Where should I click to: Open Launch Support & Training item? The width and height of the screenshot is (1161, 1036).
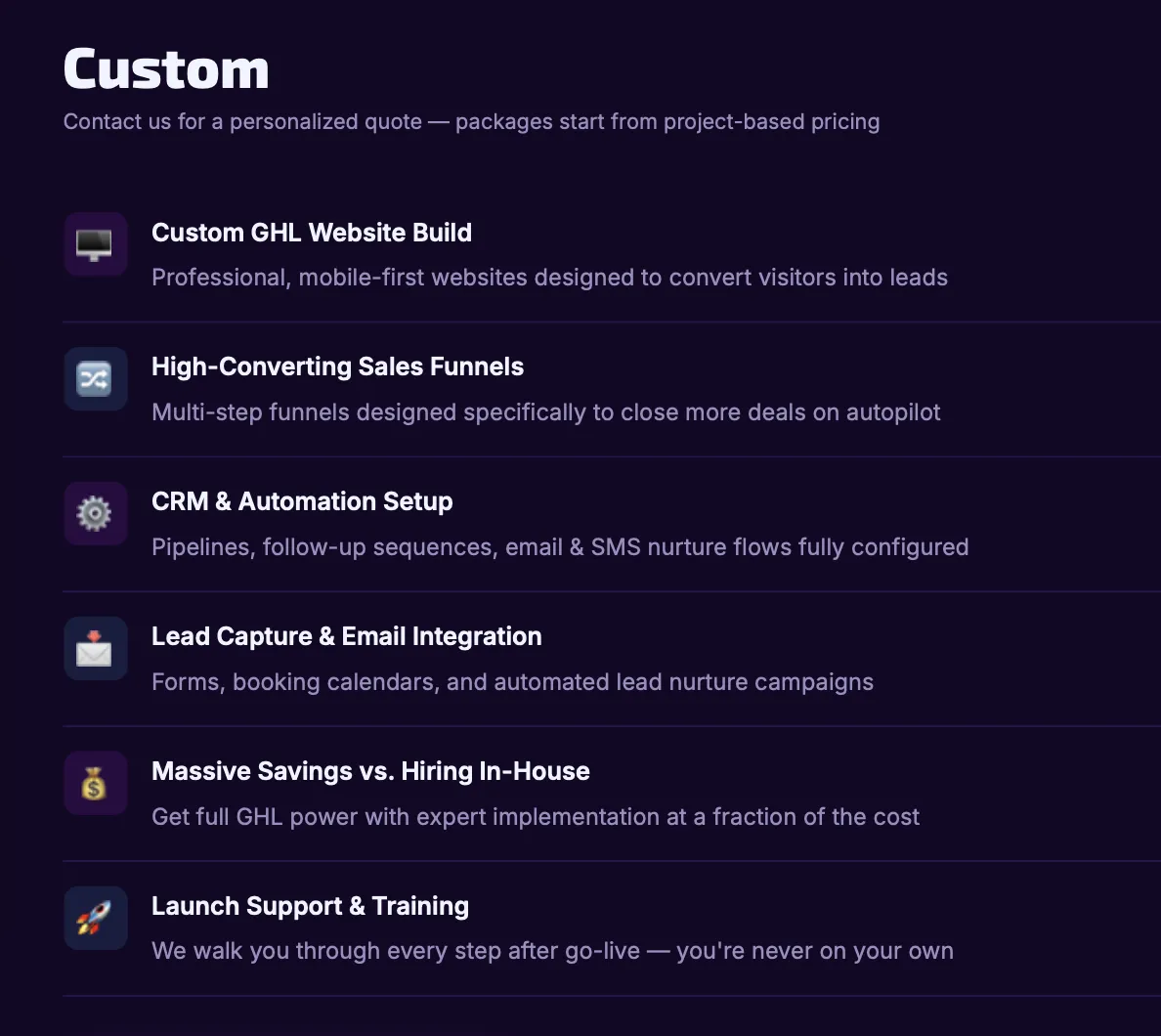tap(310, 906)
